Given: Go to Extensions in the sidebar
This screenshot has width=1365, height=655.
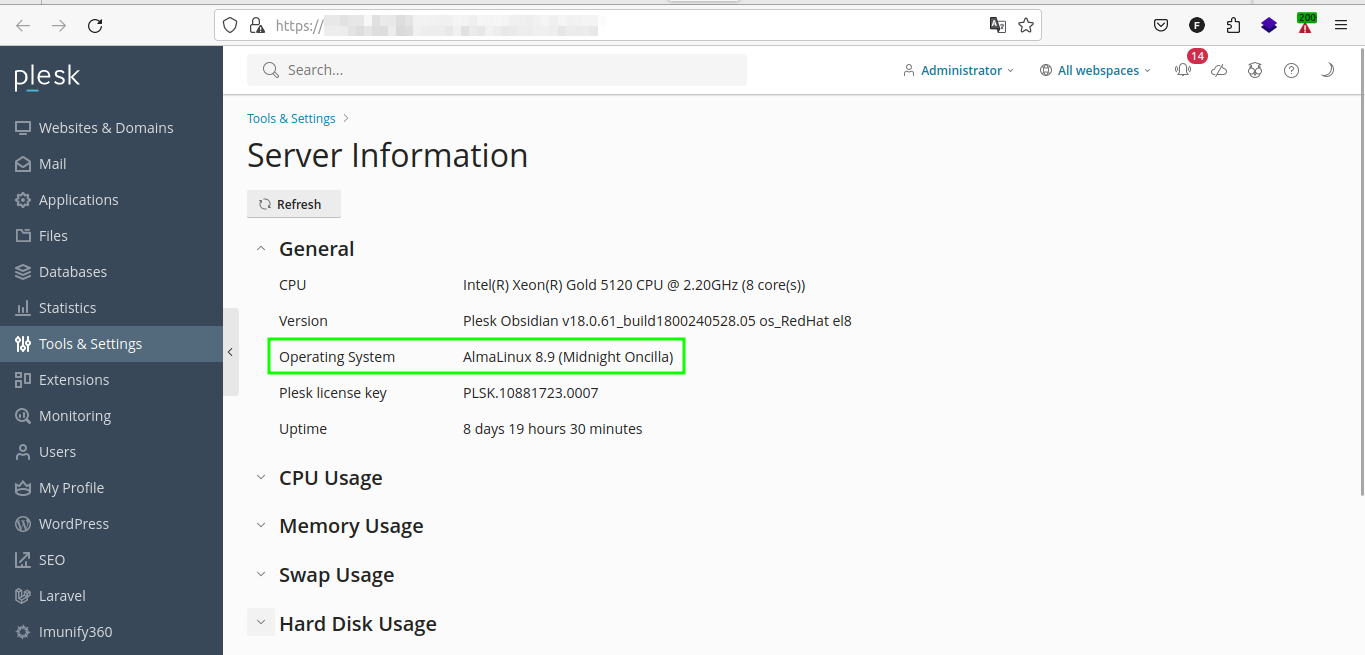Looking at the screenshot, I should click(x=74, y=380).
